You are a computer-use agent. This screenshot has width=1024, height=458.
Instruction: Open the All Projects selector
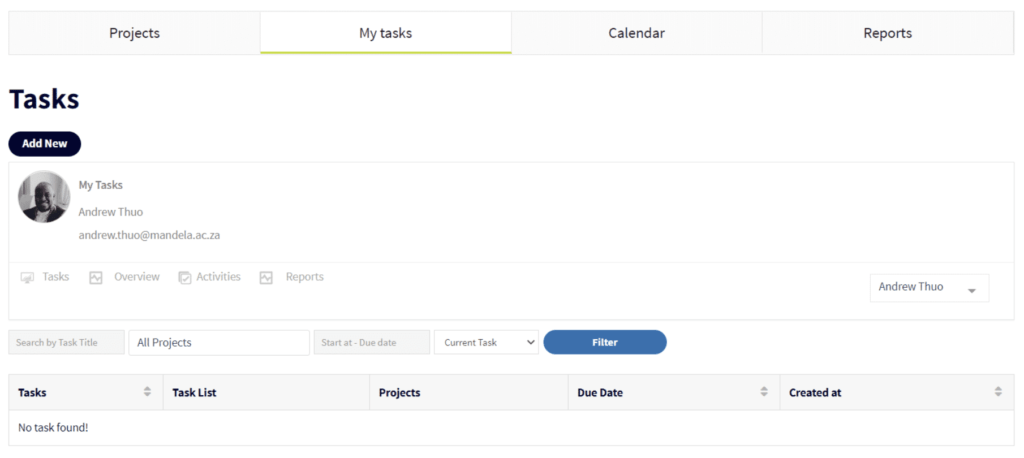(219, 342)
